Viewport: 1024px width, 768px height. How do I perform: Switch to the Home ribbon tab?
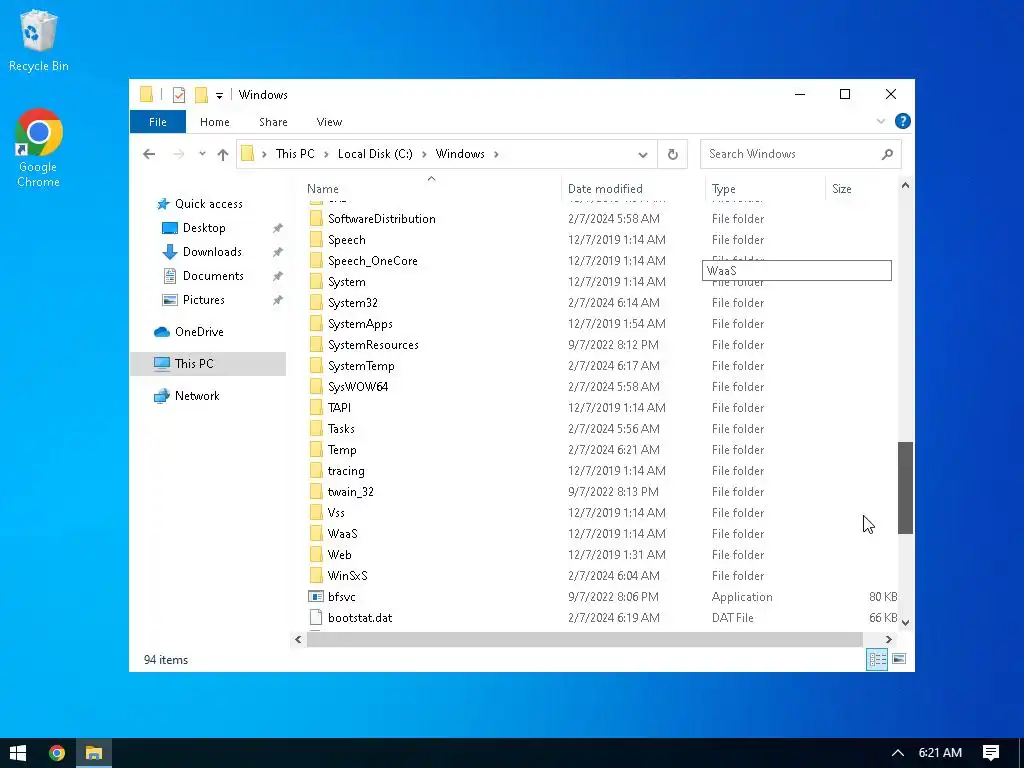coord(215,122)
